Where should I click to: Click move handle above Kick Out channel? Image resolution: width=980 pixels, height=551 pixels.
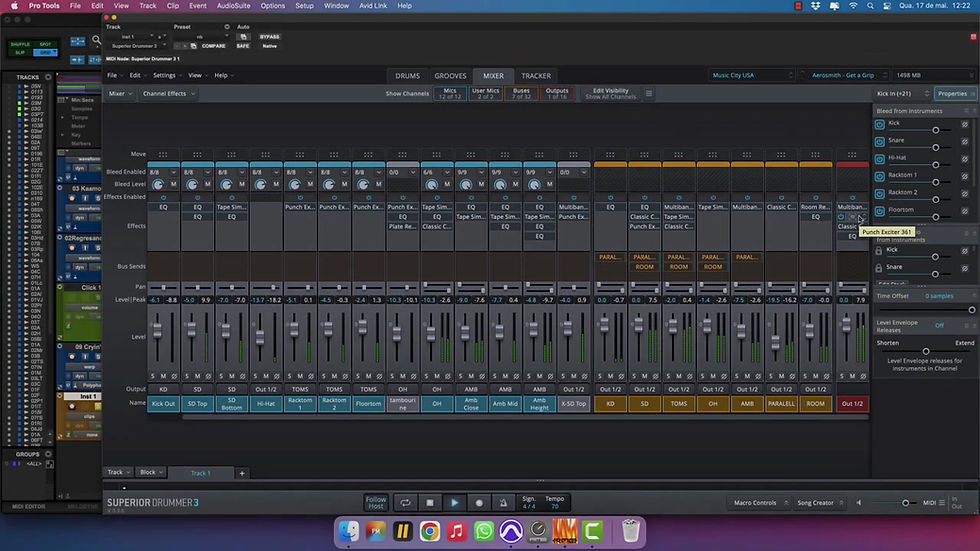(163, 154)
